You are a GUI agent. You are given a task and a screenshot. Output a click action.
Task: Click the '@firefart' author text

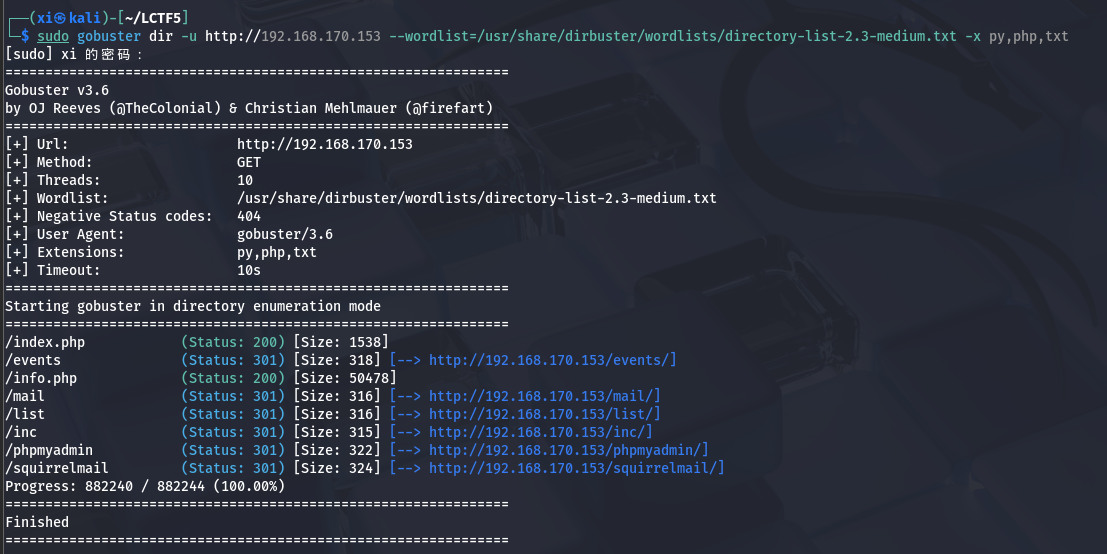pyautogui.click(x=449, y=108)
